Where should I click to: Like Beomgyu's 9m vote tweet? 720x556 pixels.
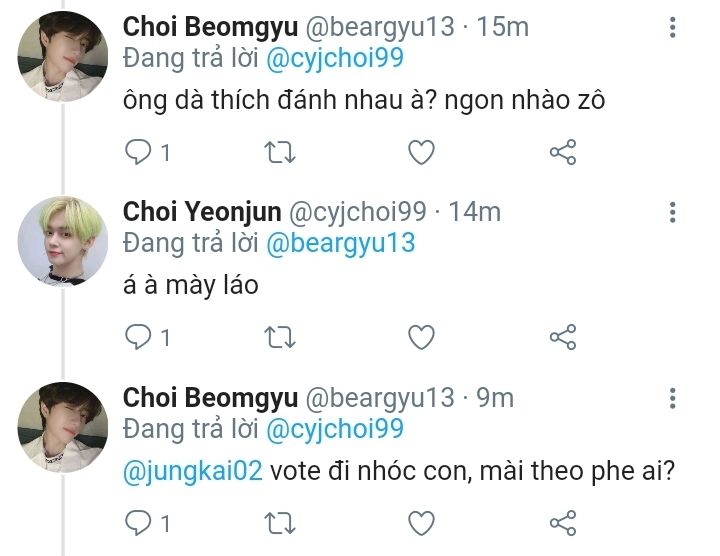[x=422, y=522]
